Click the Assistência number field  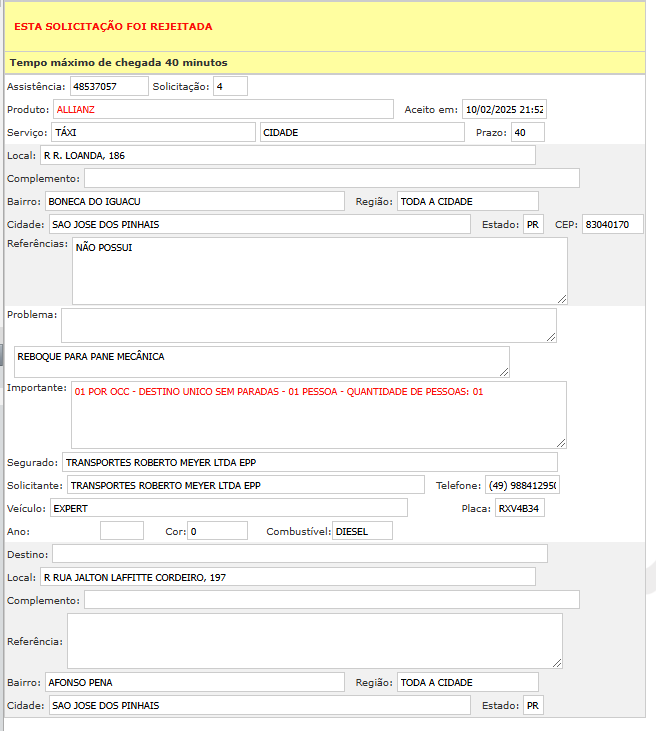tap(109, 87)
